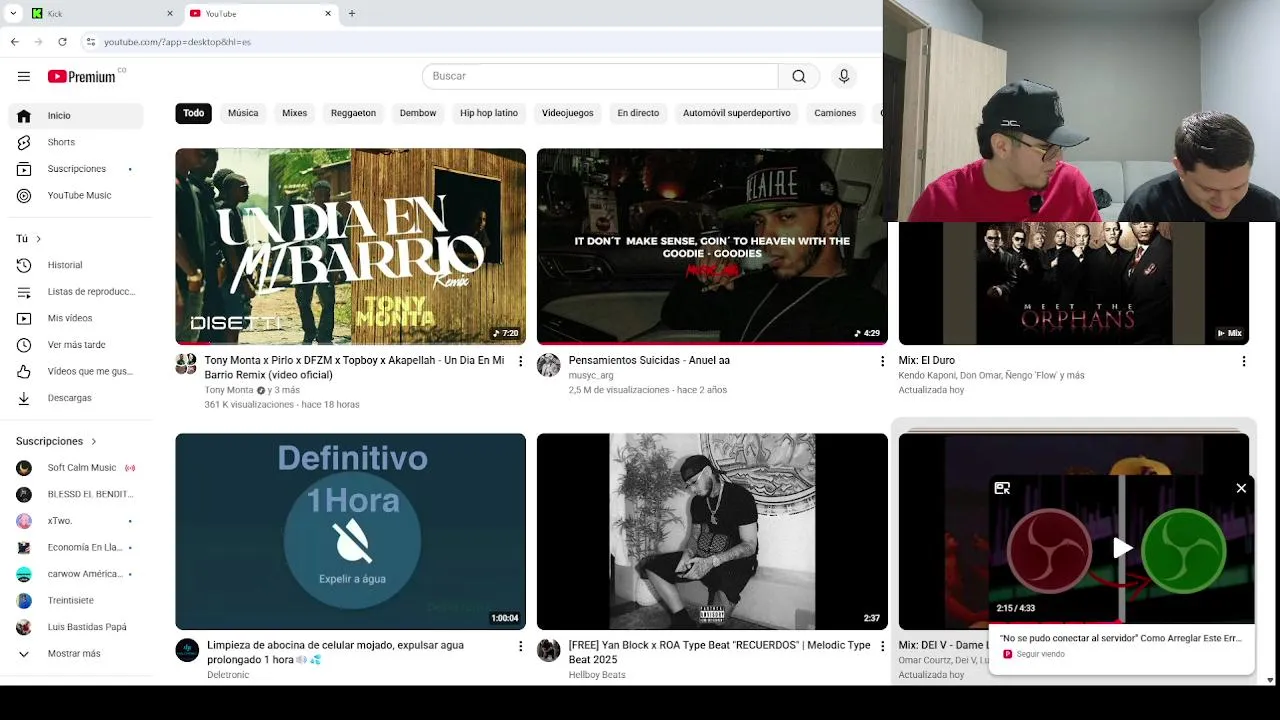Open Yan Block type beat thumbnail
The width and height of the screenshot is (1280, 720).
pos(712,531)
